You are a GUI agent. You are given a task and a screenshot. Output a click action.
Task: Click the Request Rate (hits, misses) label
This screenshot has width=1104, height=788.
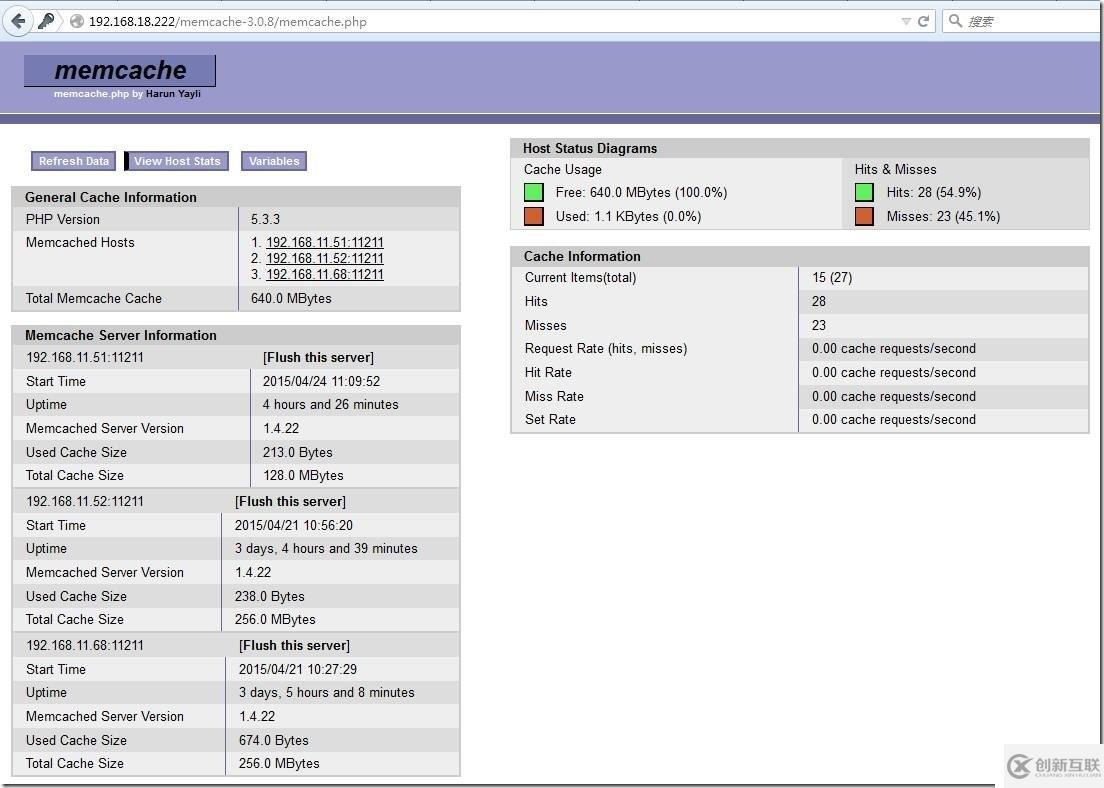pyautogui.click(x=606, y=349)
